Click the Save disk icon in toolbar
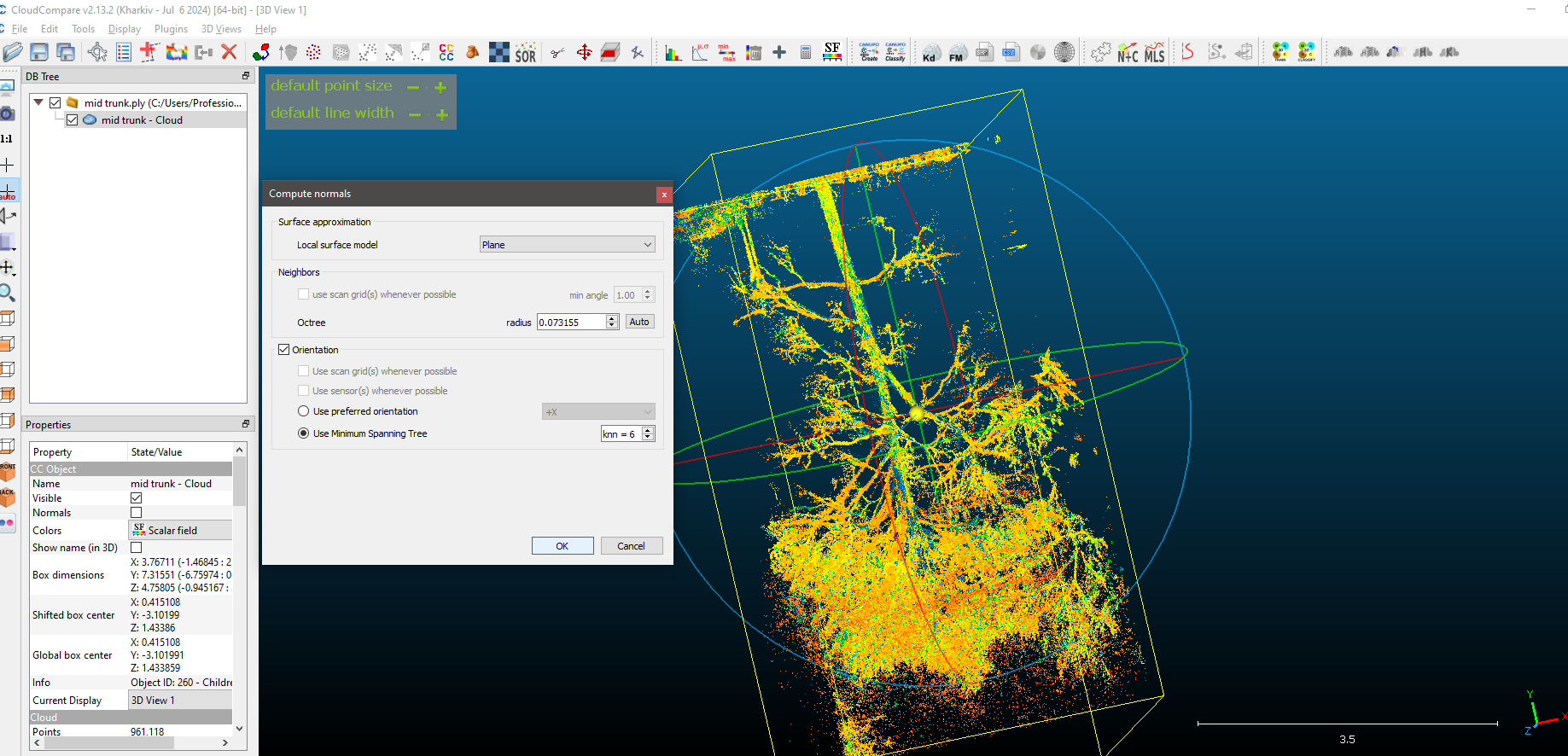1568x756 pixels. 39,53
